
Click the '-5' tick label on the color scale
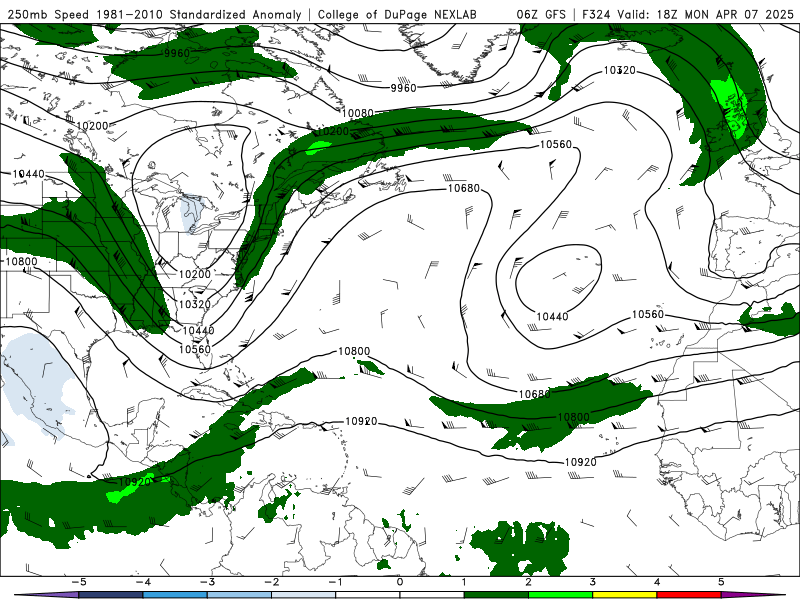[x=79, y=582]
